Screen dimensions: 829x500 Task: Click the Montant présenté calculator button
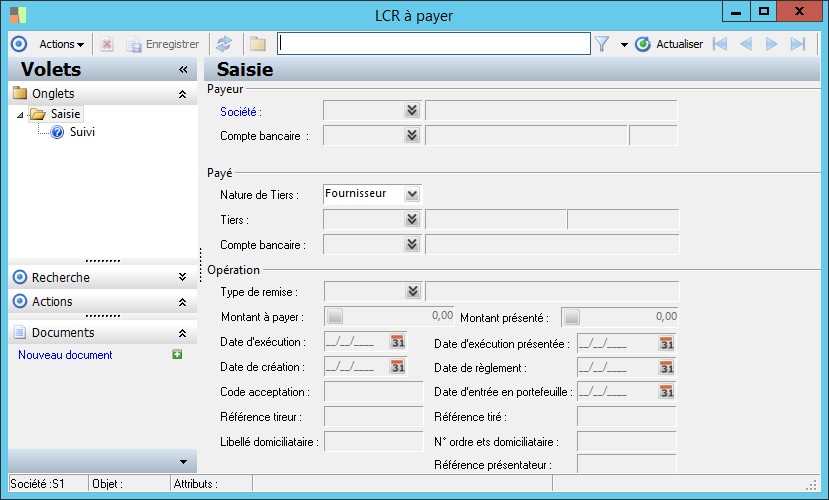572,317
